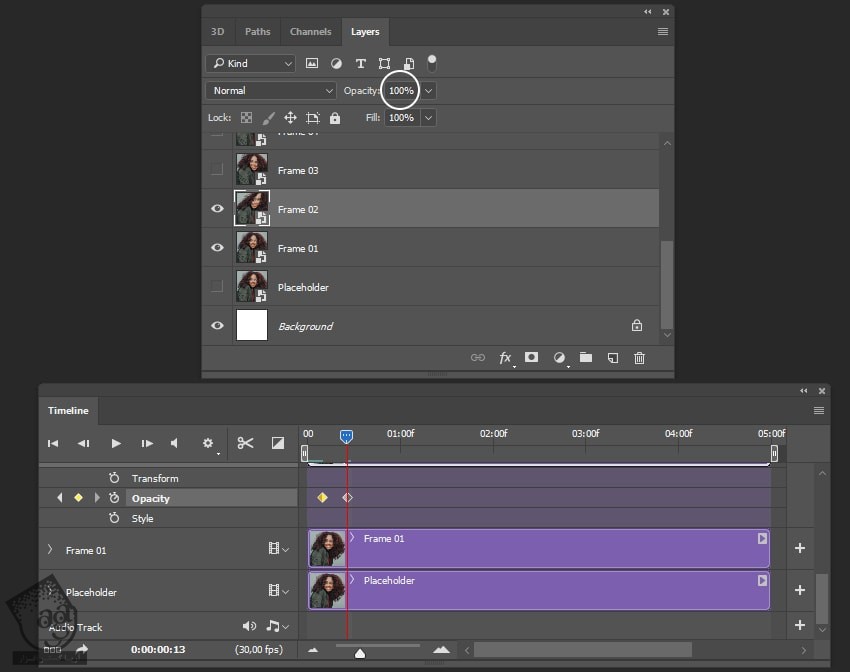Create a new layer
This screenshot has height=672, width=850.
pyautogui.click(x=613, y=357)
